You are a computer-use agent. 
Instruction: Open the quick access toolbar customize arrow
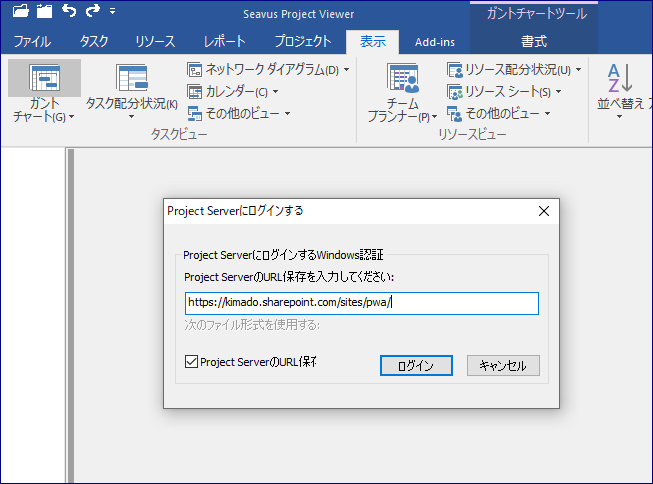(112, 11)
